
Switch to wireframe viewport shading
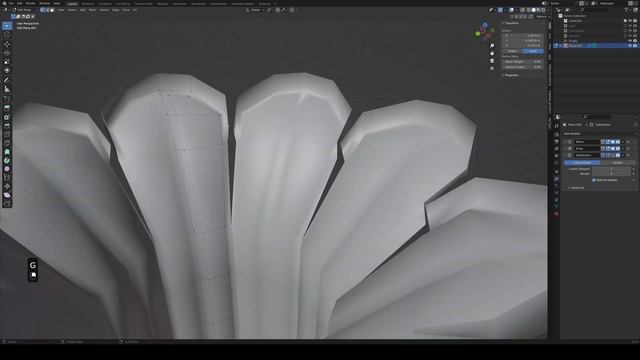tap(529, 10)
